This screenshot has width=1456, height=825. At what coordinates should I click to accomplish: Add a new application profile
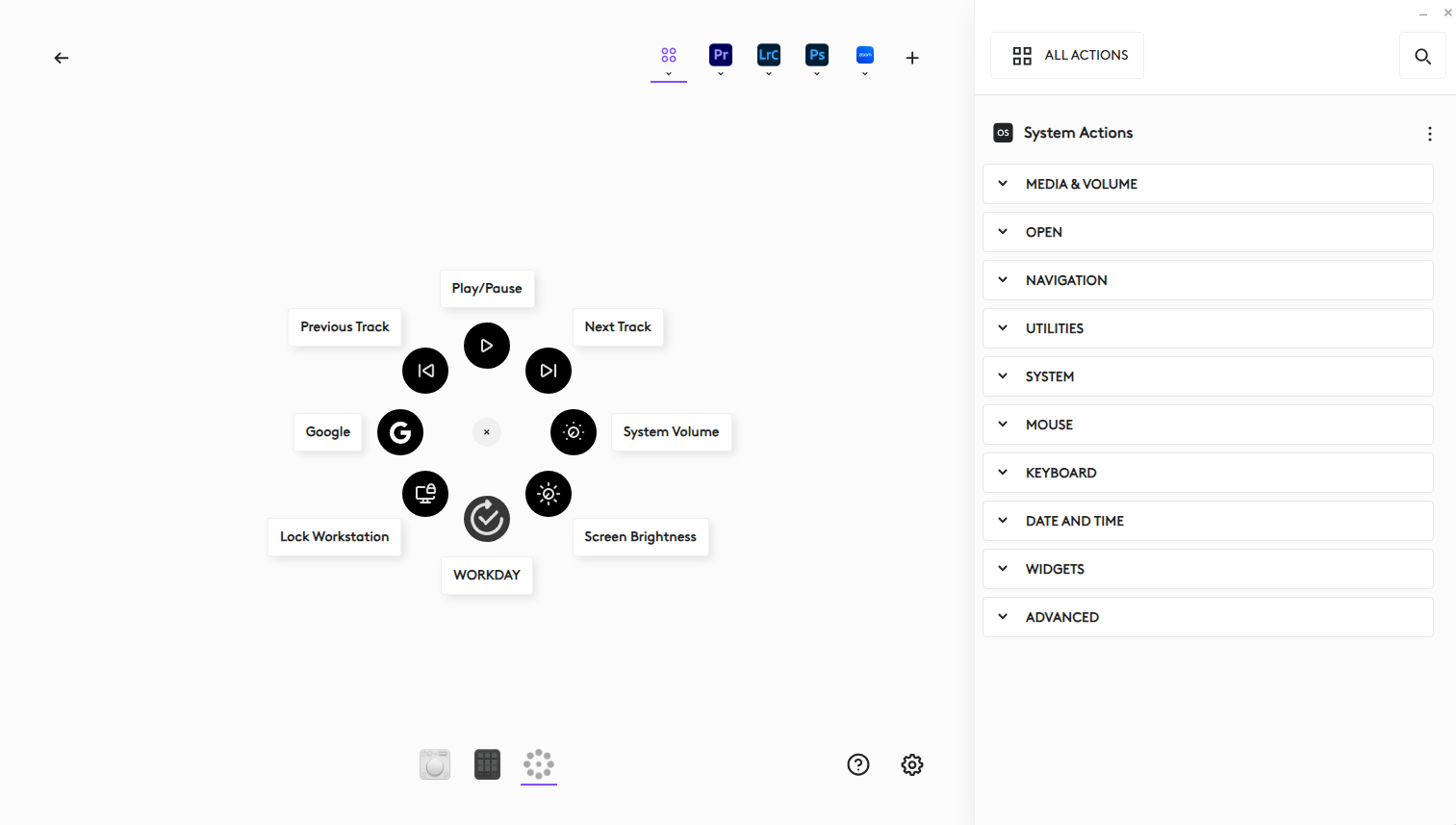[912, 58]
